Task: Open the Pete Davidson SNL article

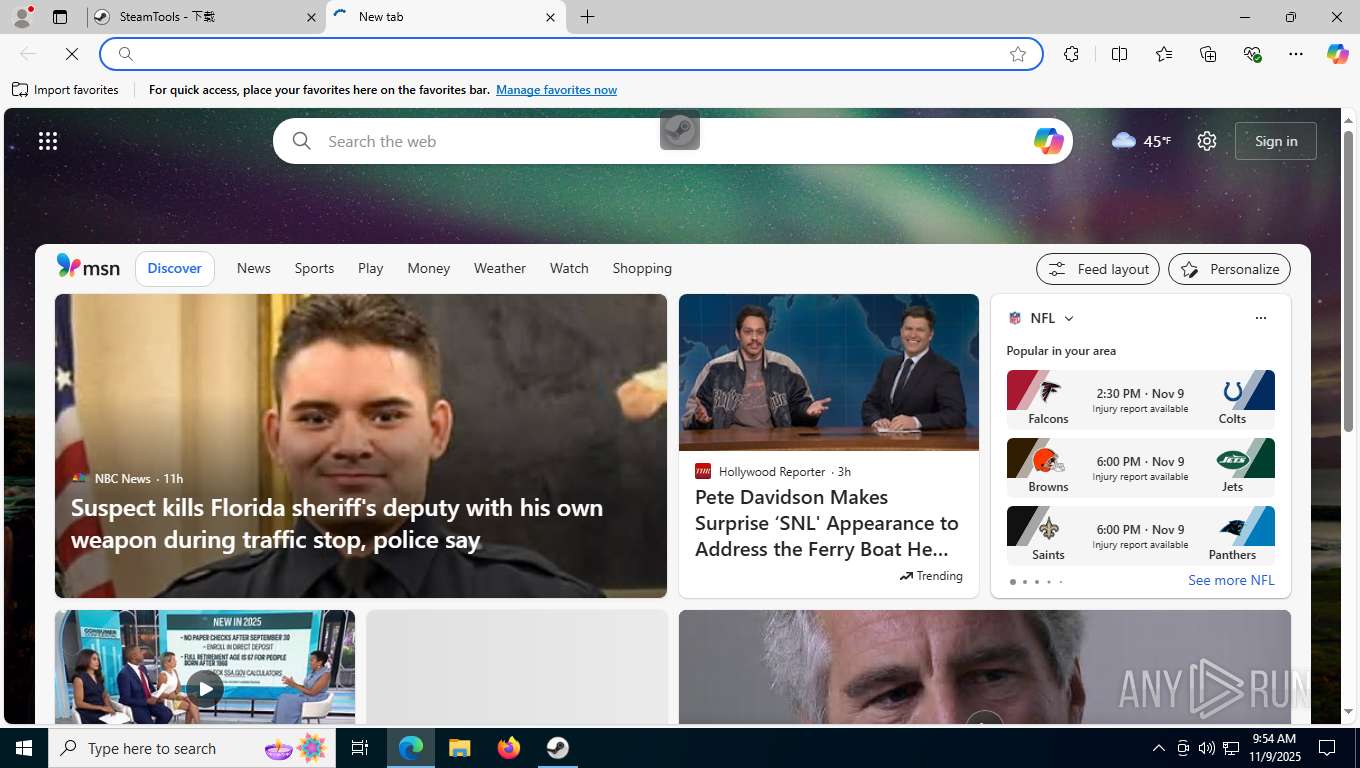Action: tap(827, 523)
